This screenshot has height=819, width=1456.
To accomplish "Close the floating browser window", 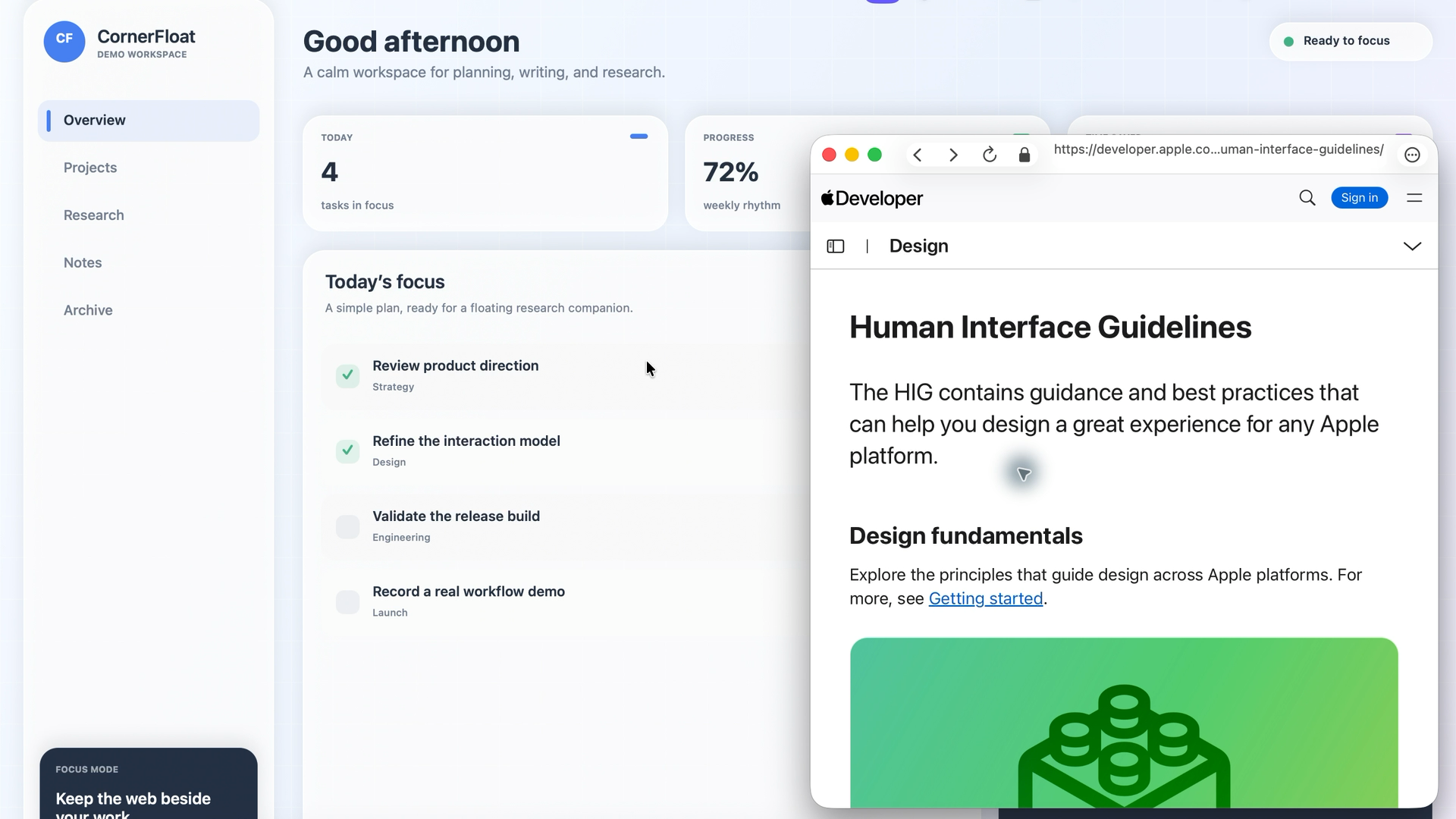I will coord(829,155).
